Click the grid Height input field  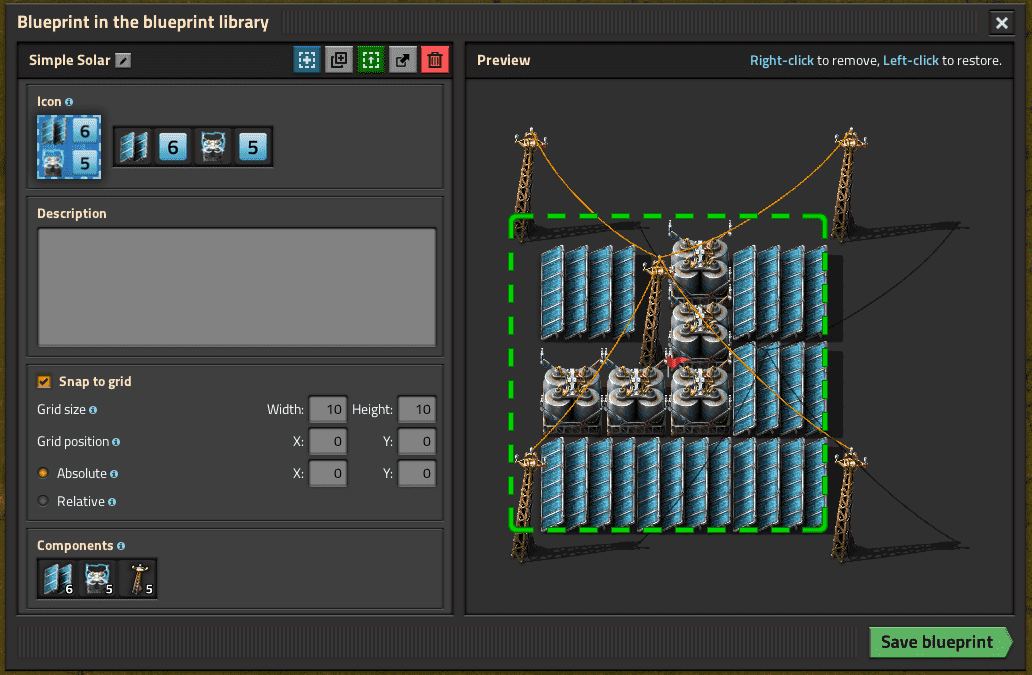coord(417,409)
